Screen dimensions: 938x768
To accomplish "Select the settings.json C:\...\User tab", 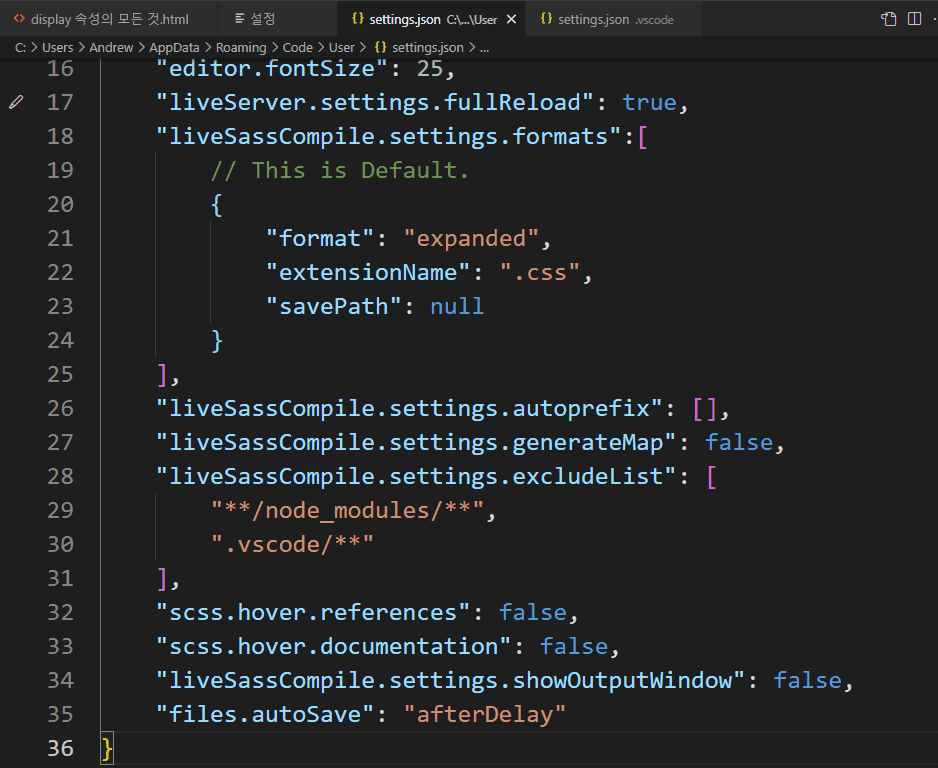I will point(433,19).
